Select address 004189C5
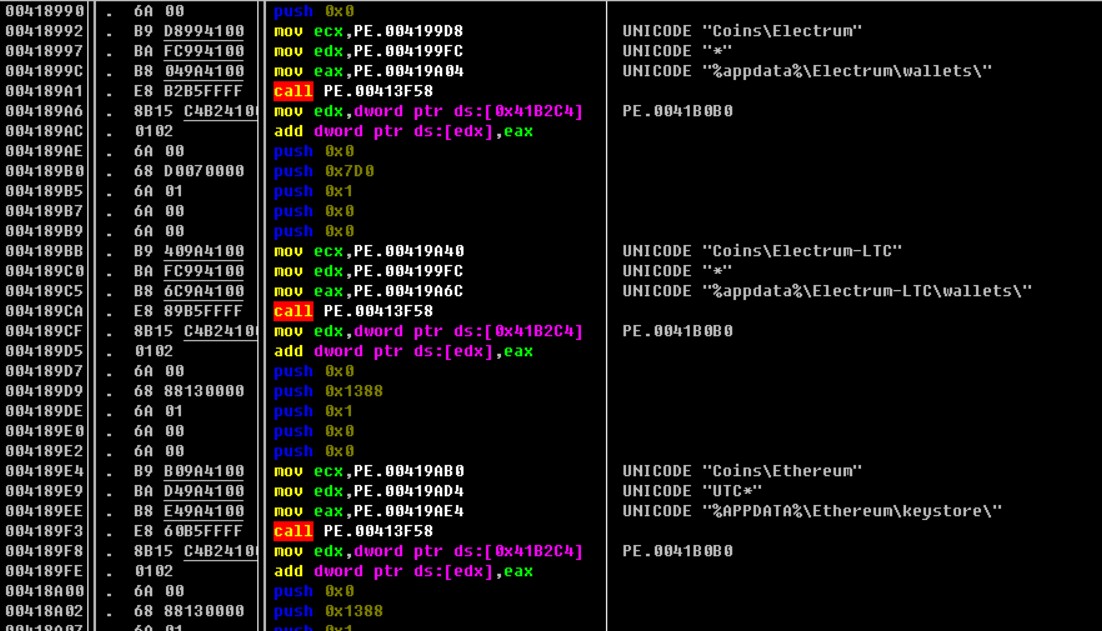 44,291
